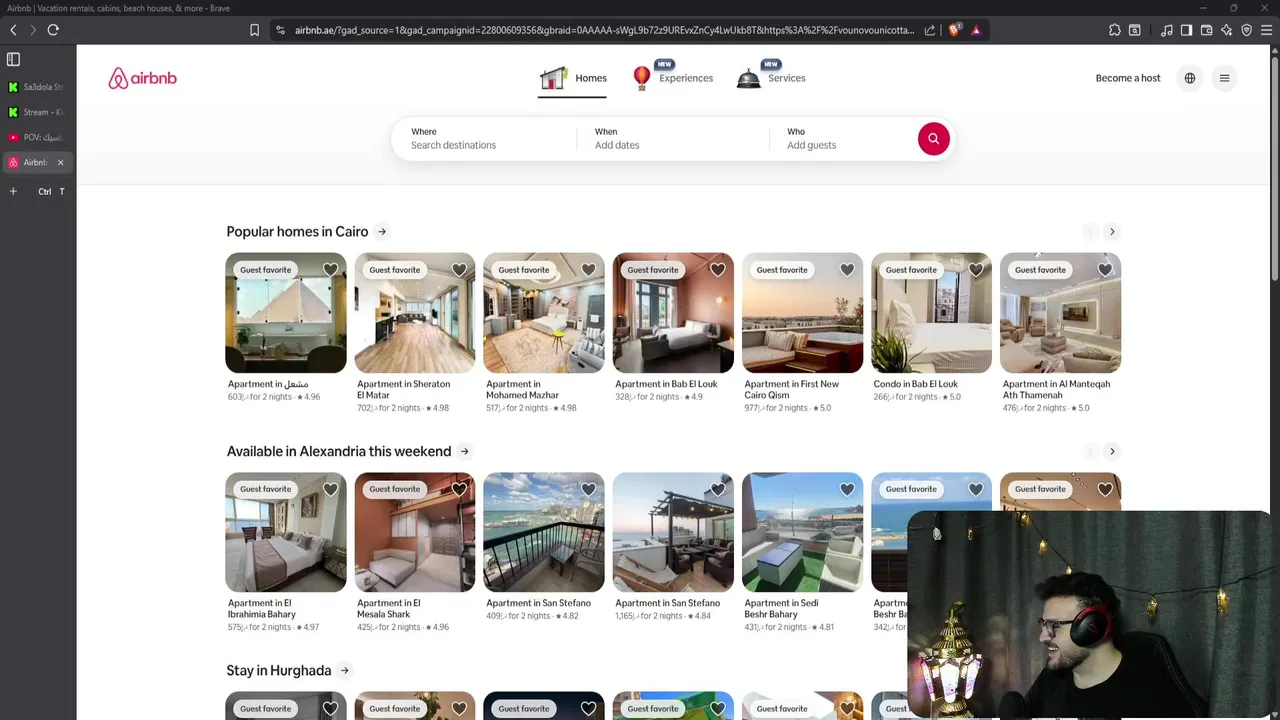Favorite the pyramid-view Cairo apartment
The width and height of the screenshot is (1280, 720).
pyautogui.click(x=330, y=269)
